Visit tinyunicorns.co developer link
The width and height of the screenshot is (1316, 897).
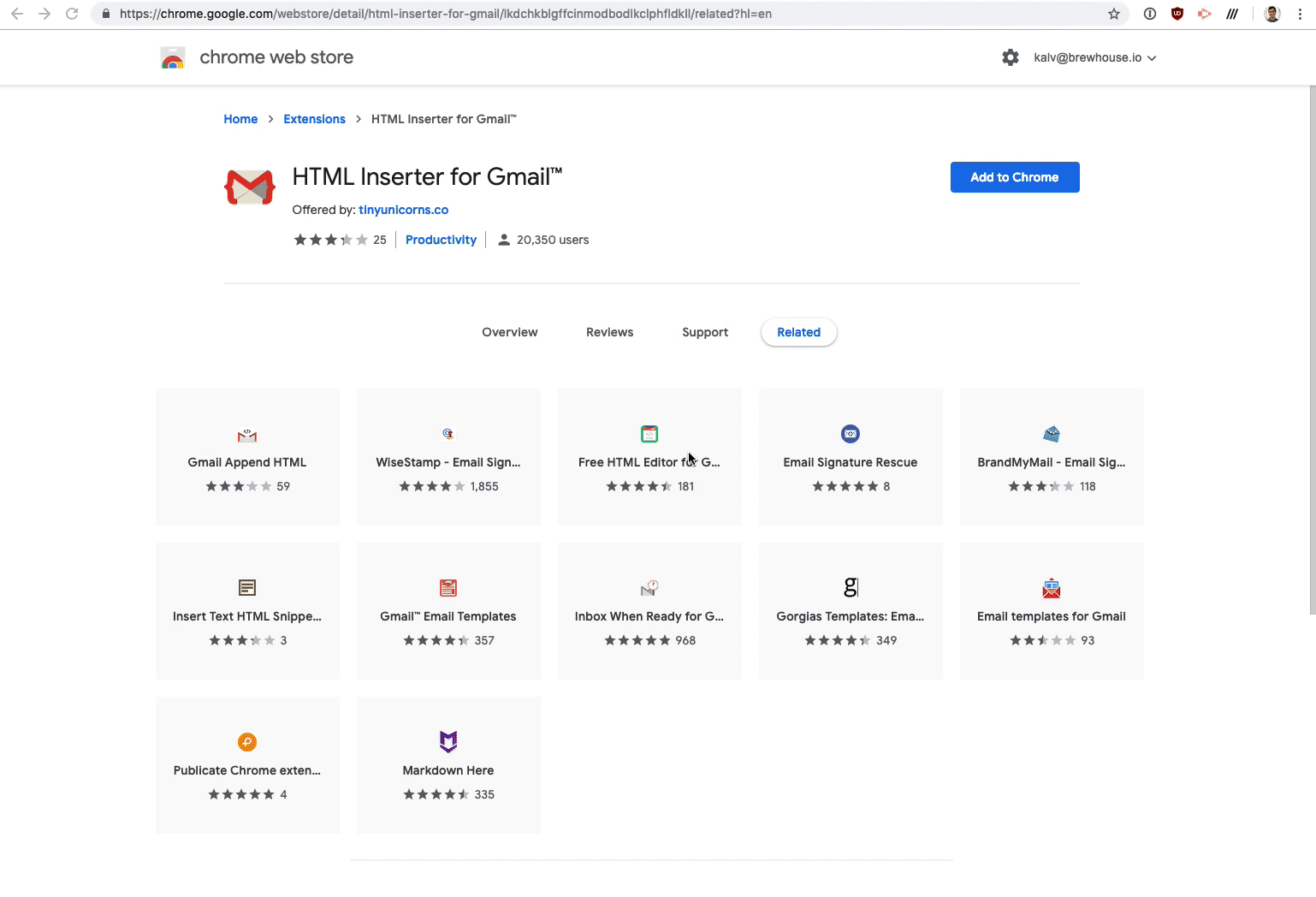click(404, 210)
